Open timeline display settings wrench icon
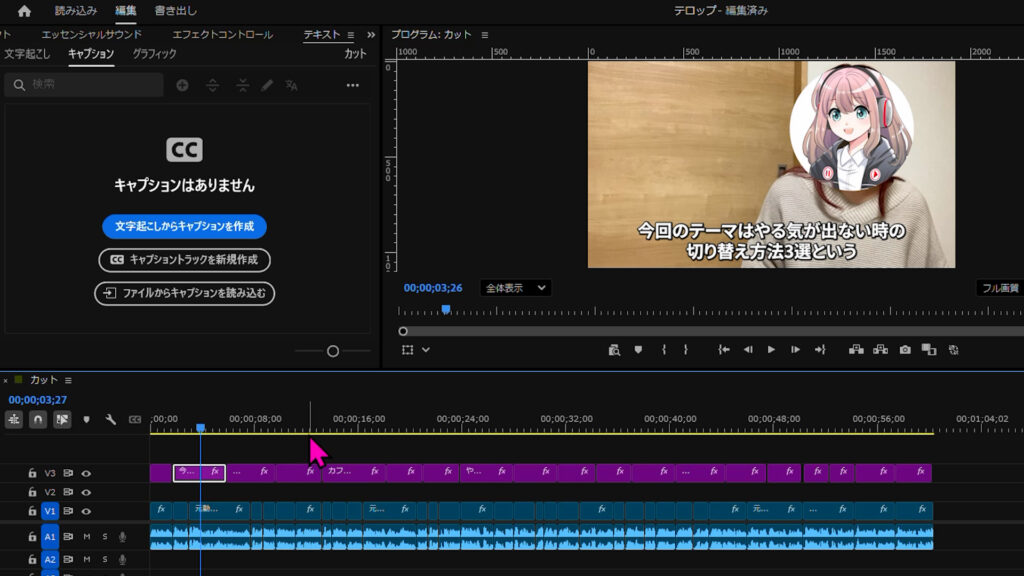This screenshot has width=1024, height=576. point(111,420)
